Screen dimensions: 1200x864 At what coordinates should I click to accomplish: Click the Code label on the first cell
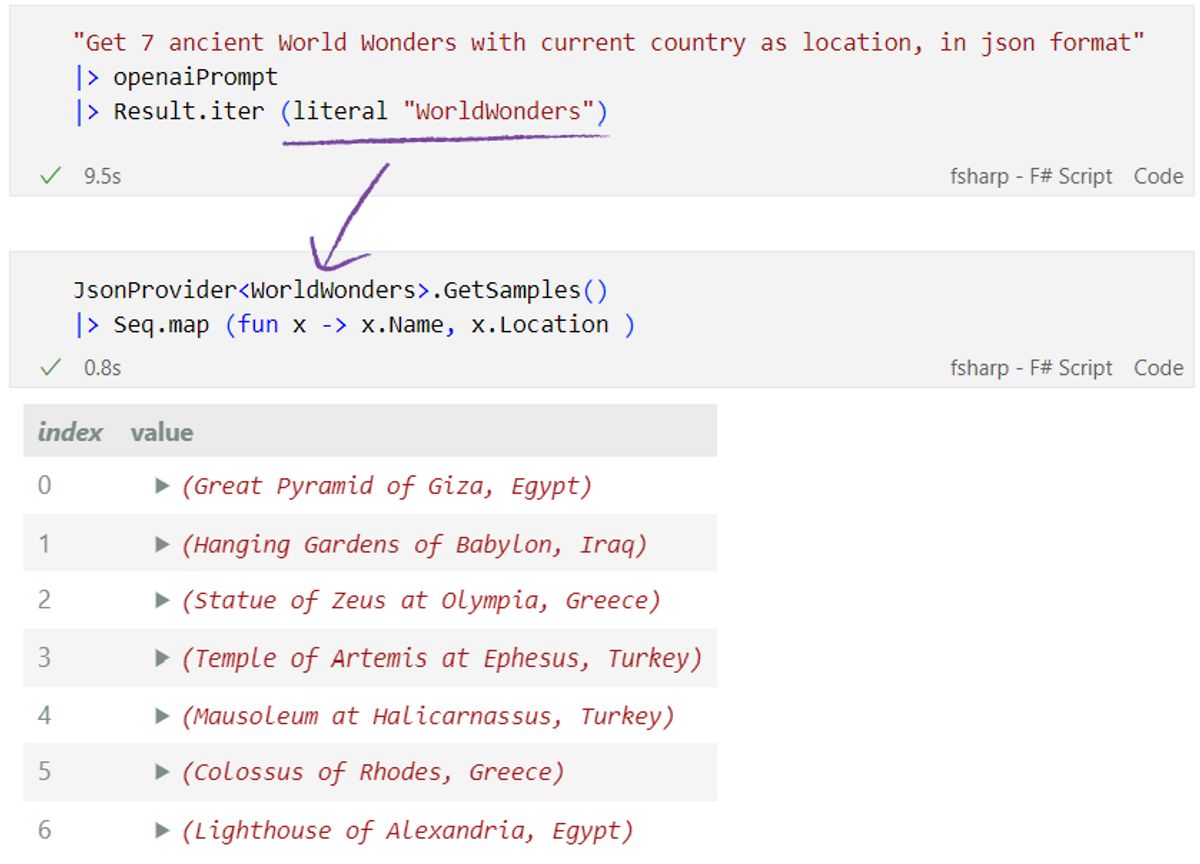click(1157, 176)
